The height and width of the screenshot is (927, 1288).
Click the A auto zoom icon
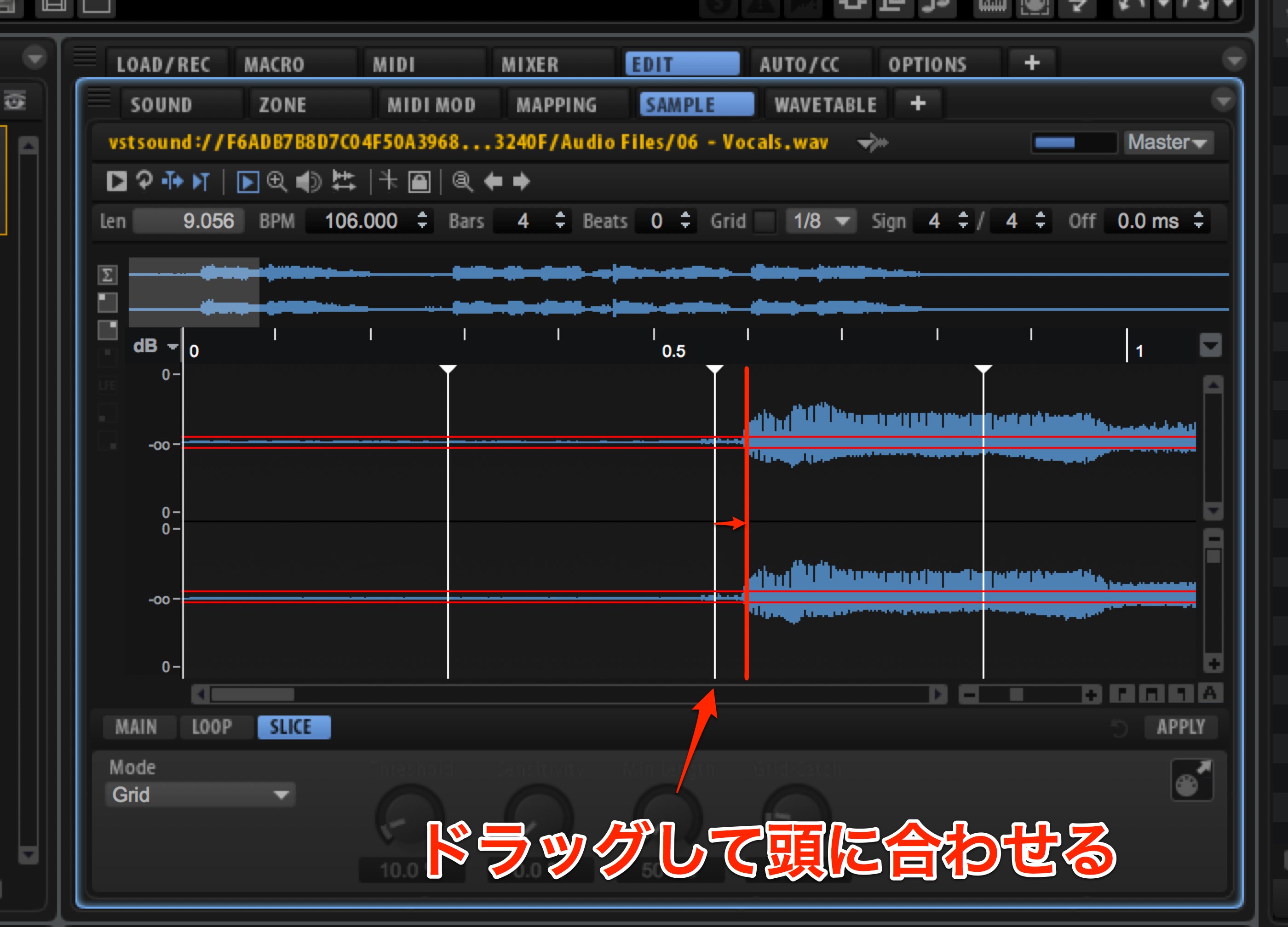1210,694
